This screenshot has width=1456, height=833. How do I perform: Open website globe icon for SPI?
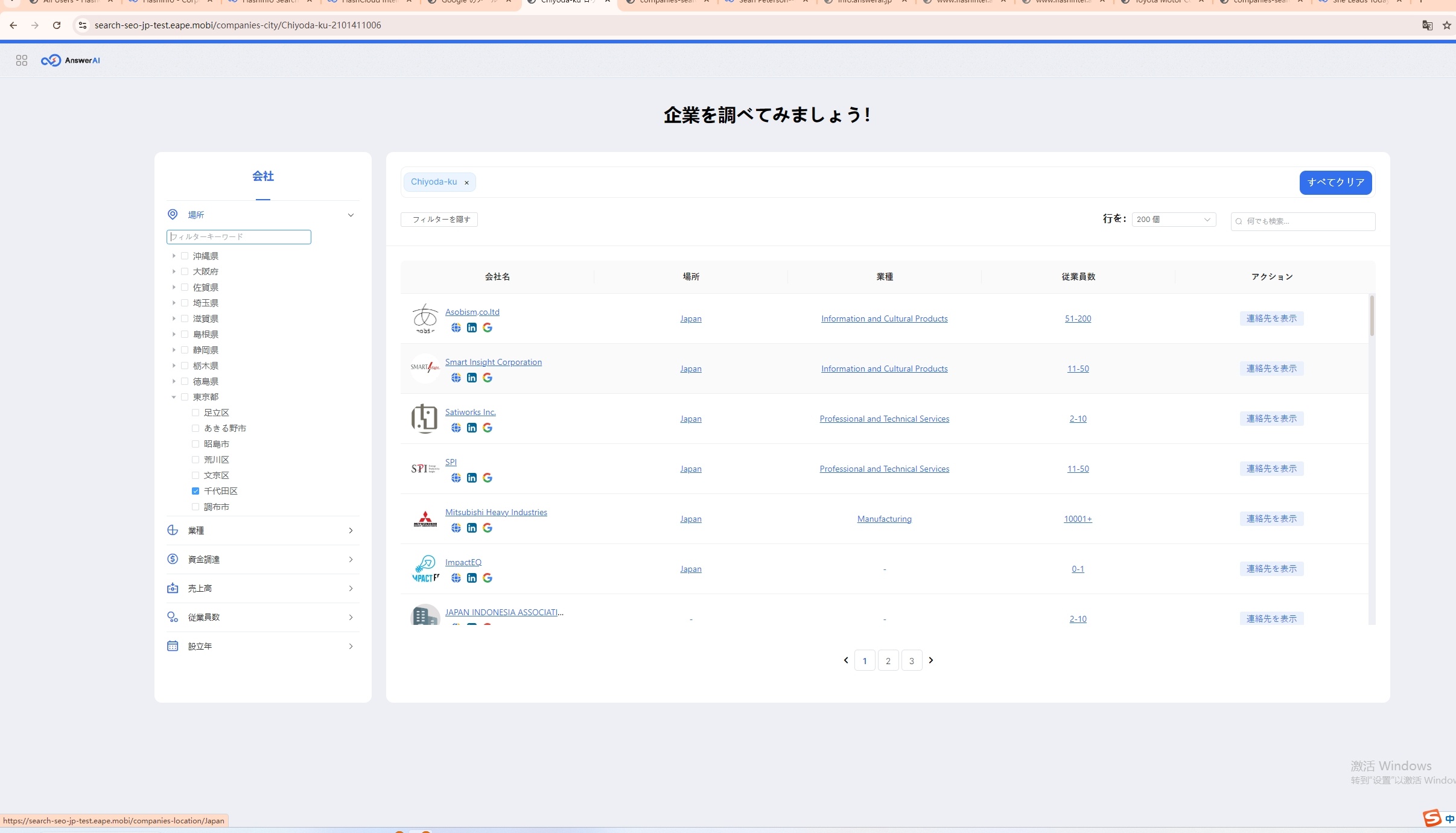(456, 478)
